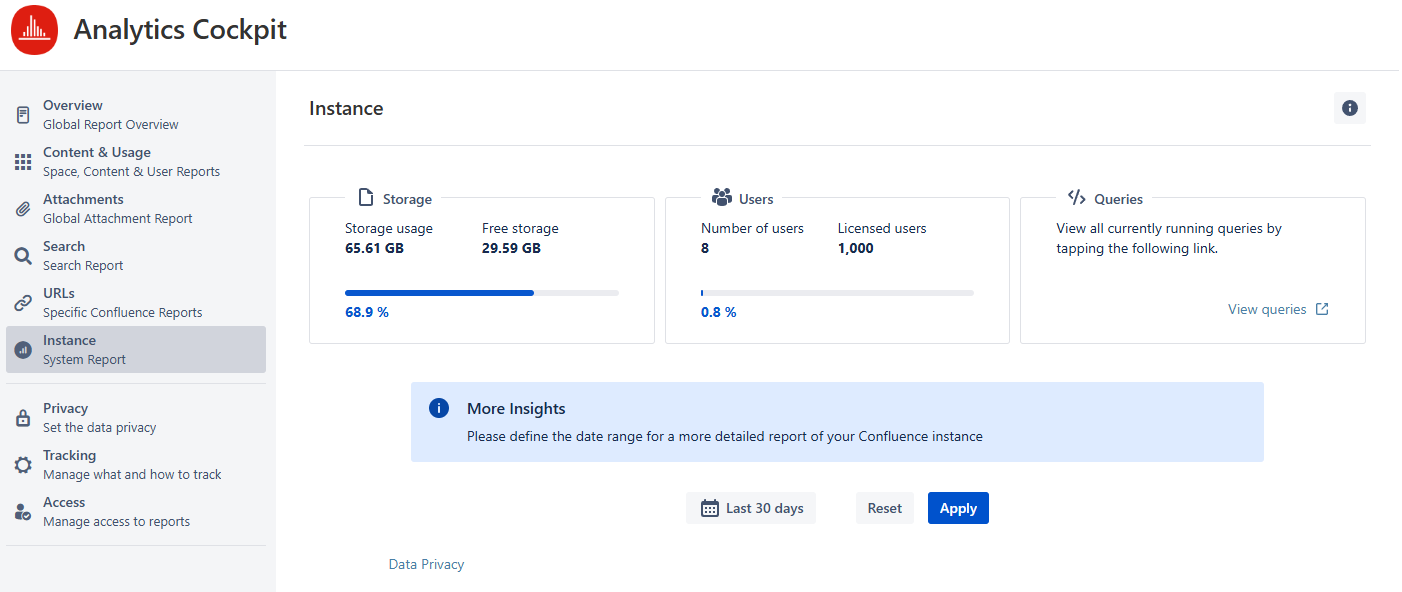
Task: Click the Overview document icon in sidebar
Action: 23,115
